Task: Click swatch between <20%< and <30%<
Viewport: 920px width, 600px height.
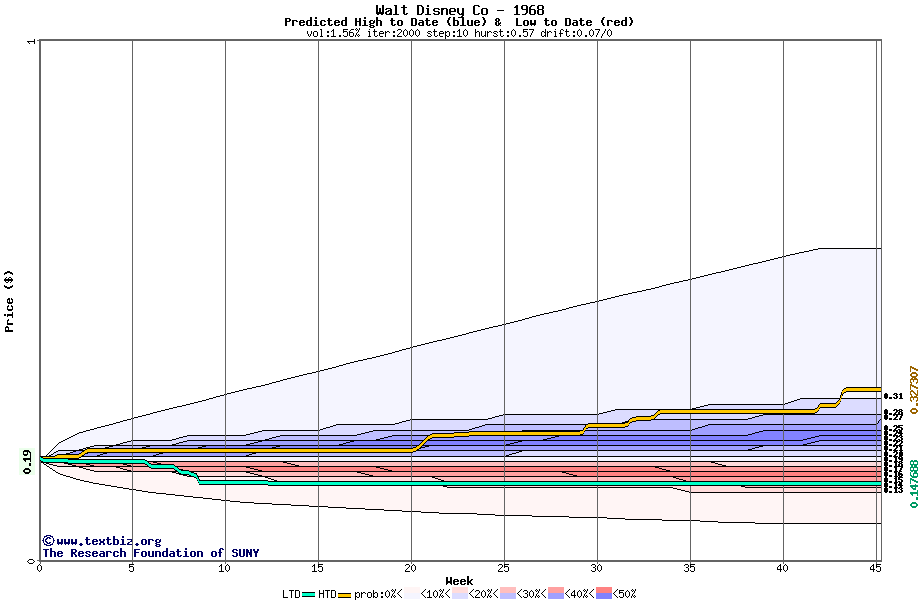Action: click(508, 593)
